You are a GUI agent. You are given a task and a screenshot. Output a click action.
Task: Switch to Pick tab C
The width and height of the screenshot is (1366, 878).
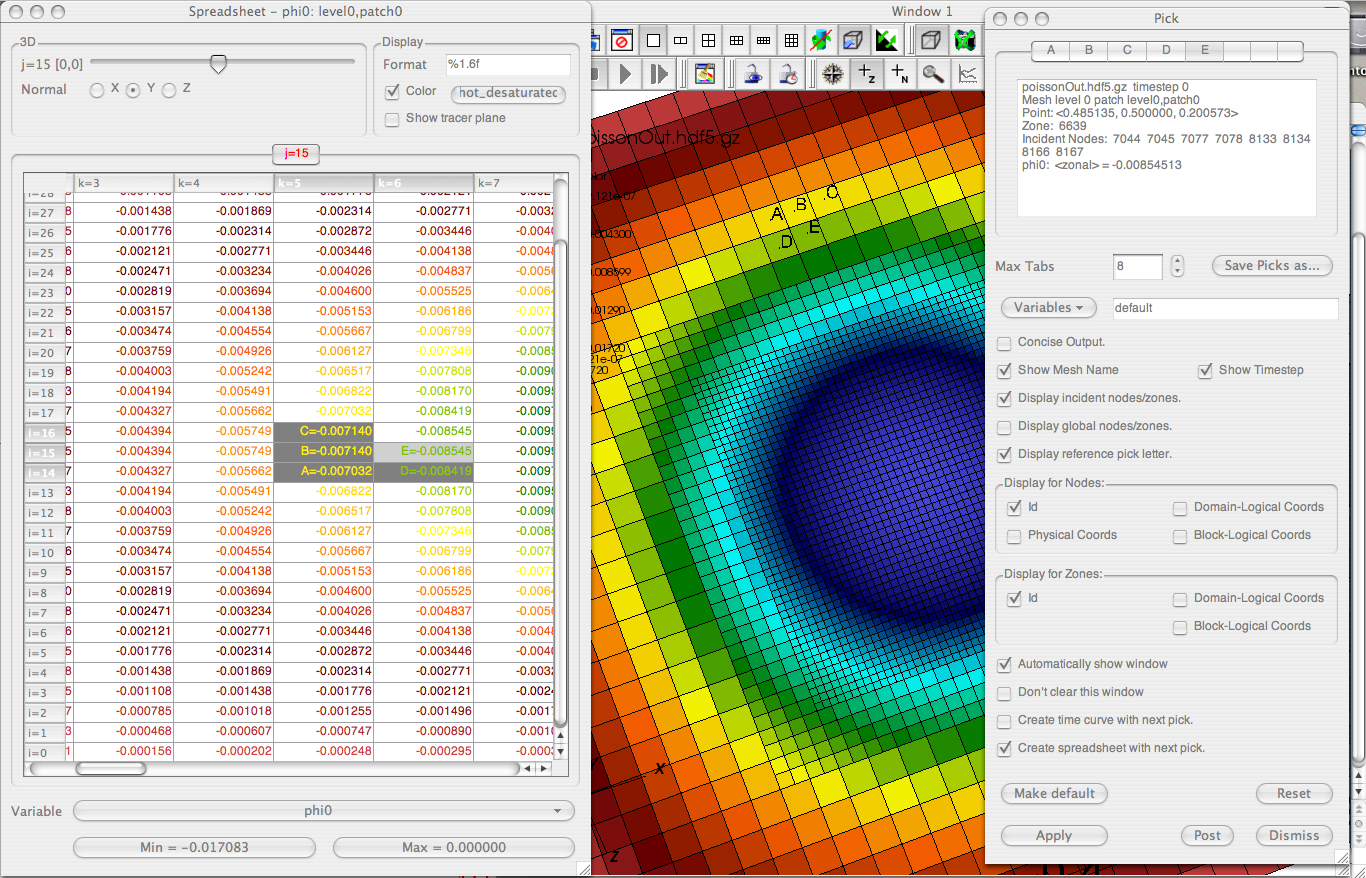coord(1127,50)
